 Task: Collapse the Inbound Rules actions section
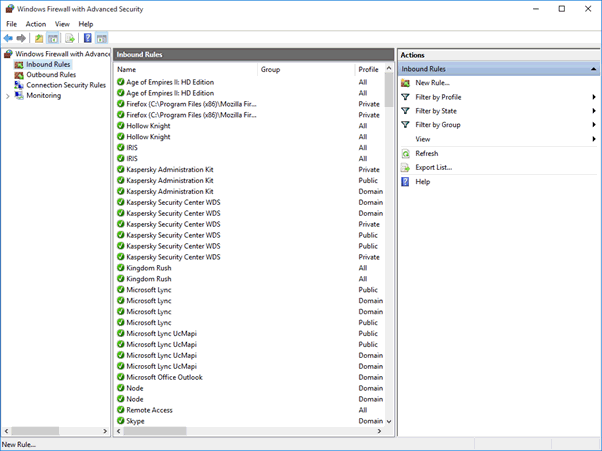click(594, 69)
